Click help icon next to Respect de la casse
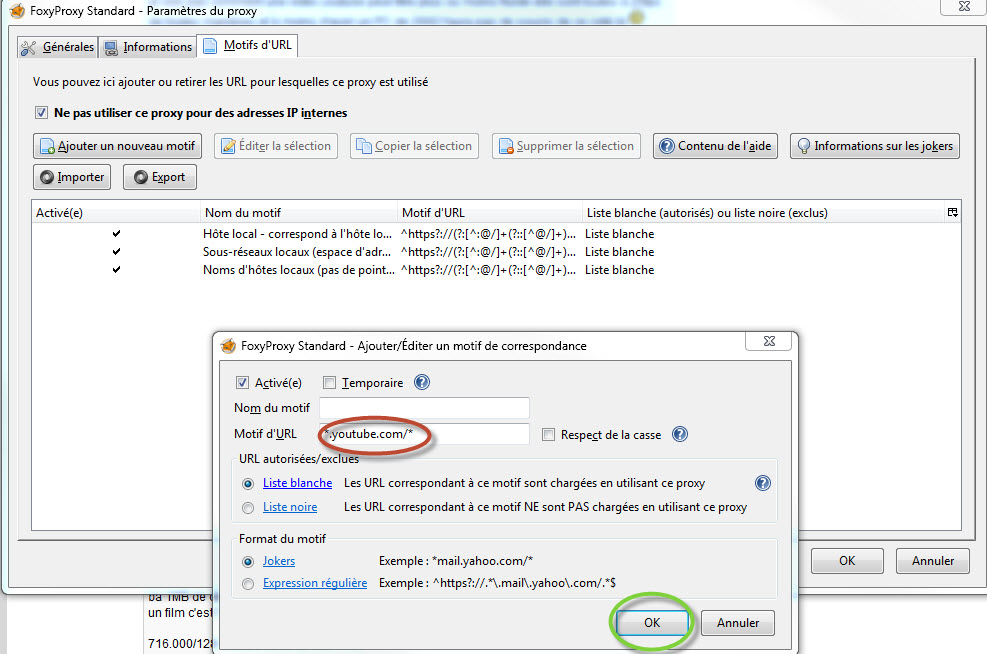 click(x=680, y=434)
